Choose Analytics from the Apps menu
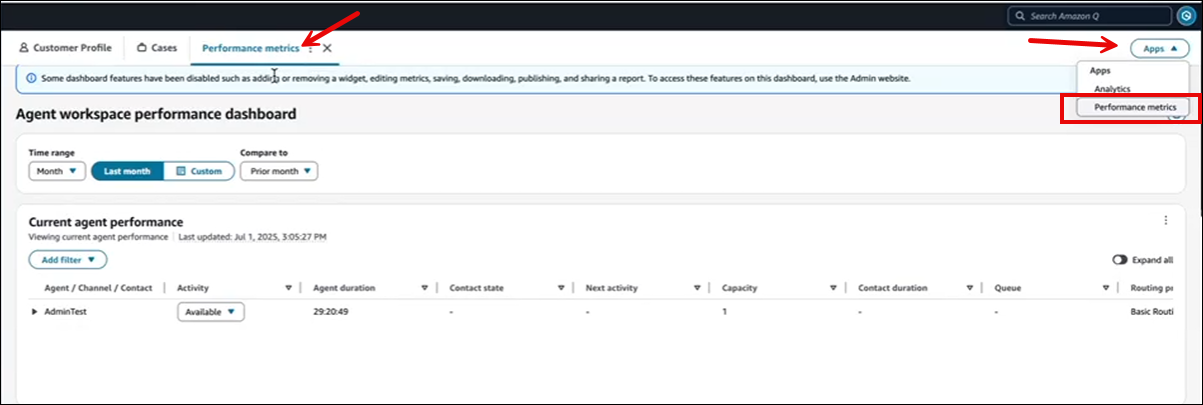Image resolution: width=1203 pixels, height=405 pixels. [x=1111, y=89]
